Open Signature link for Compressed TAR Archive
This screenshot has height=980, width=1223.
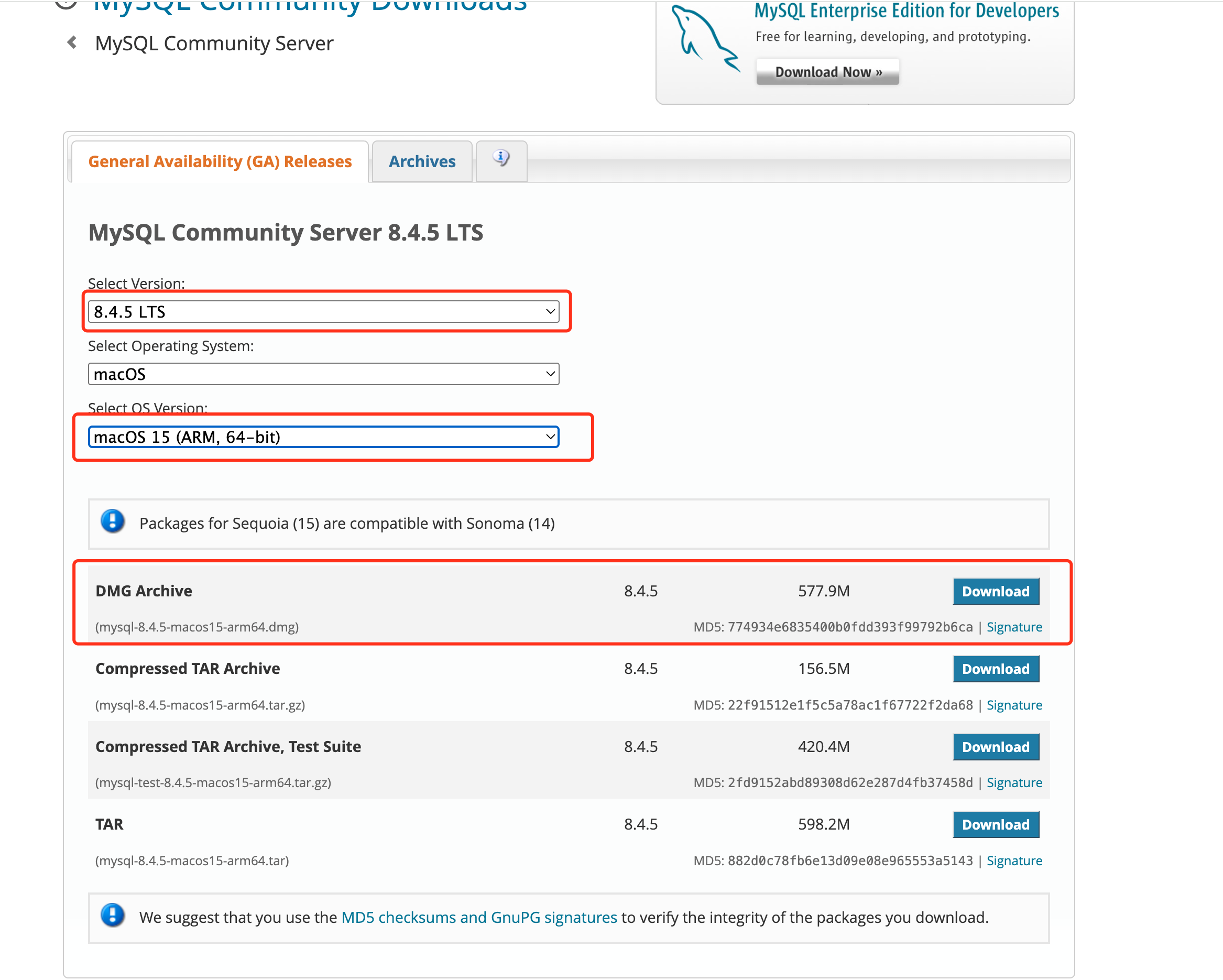[x=1014, y=705]
